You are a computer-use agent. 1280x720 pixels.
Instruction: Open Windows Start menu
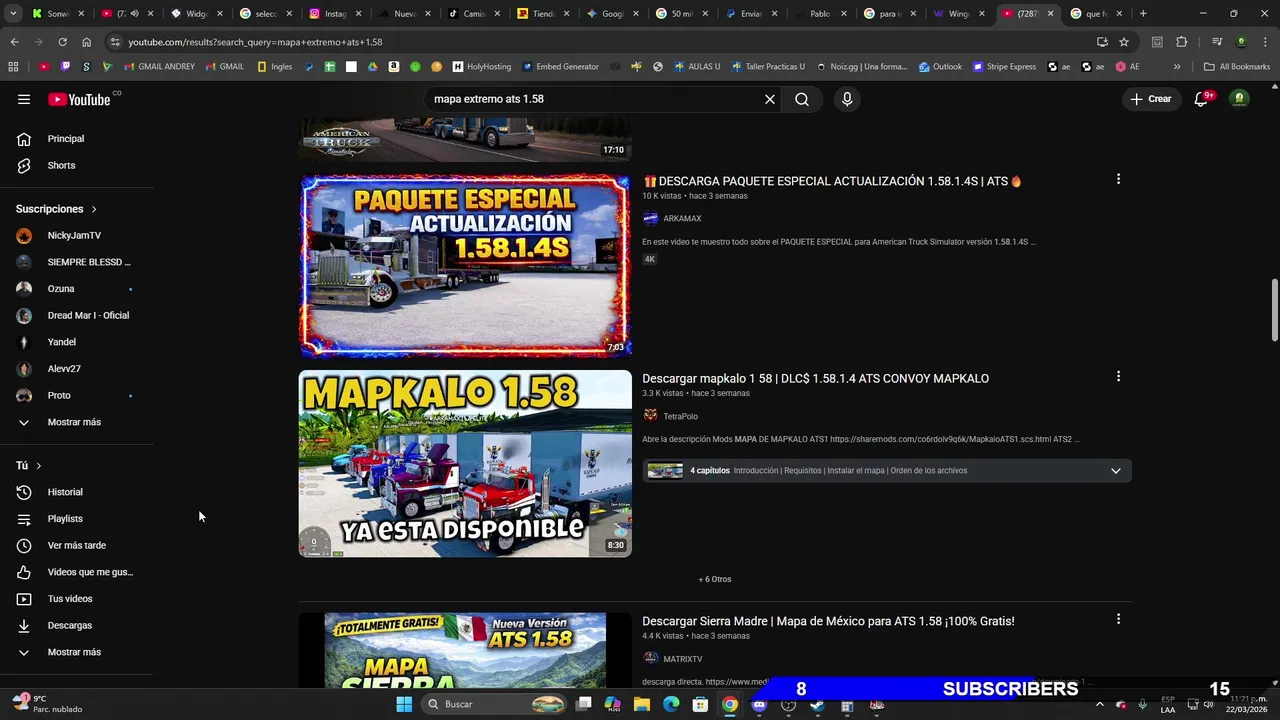[404, 704]
